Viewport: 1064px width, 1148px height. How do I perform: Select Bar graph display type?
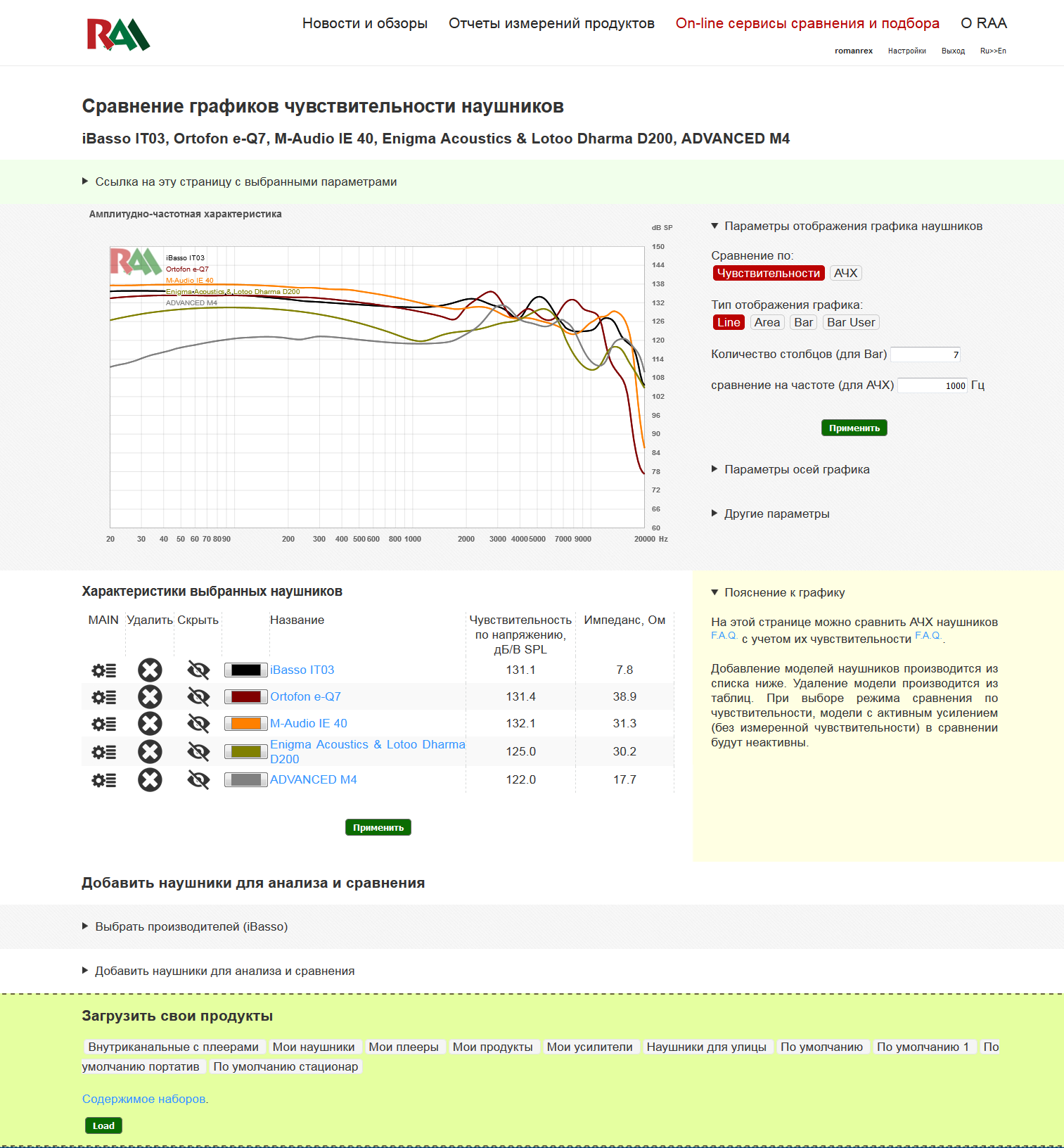(x=804, y=322)
